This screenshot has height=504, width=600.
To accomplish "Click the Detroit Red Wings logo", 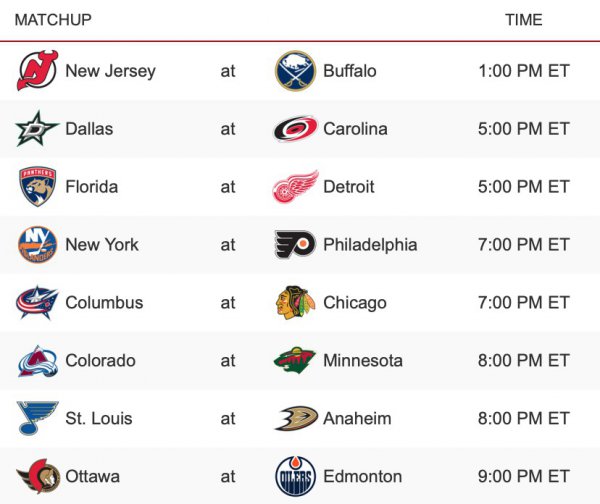I will click(296, 187).
